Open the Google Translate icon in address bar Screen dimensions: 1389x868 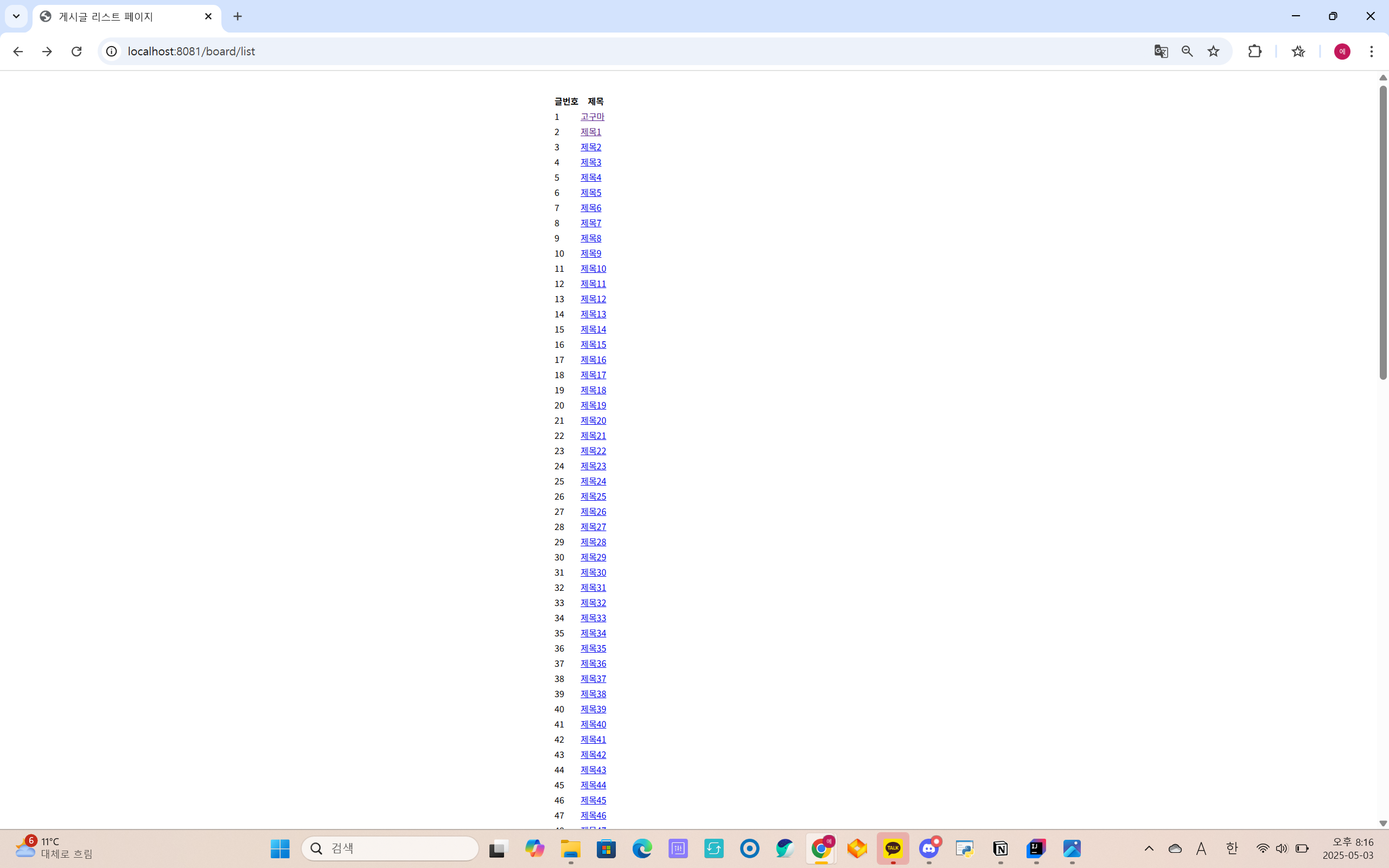1161,52
